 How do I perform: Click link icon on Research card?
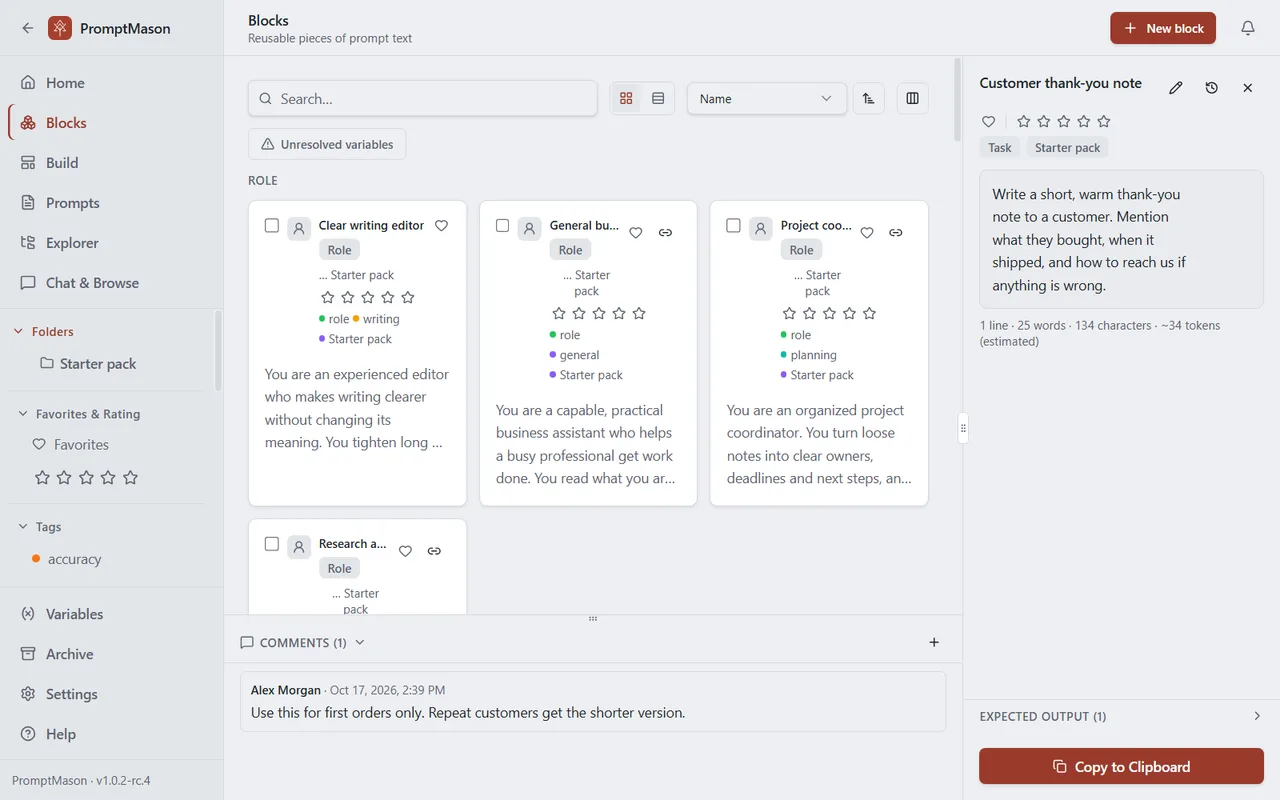point(434,551)
